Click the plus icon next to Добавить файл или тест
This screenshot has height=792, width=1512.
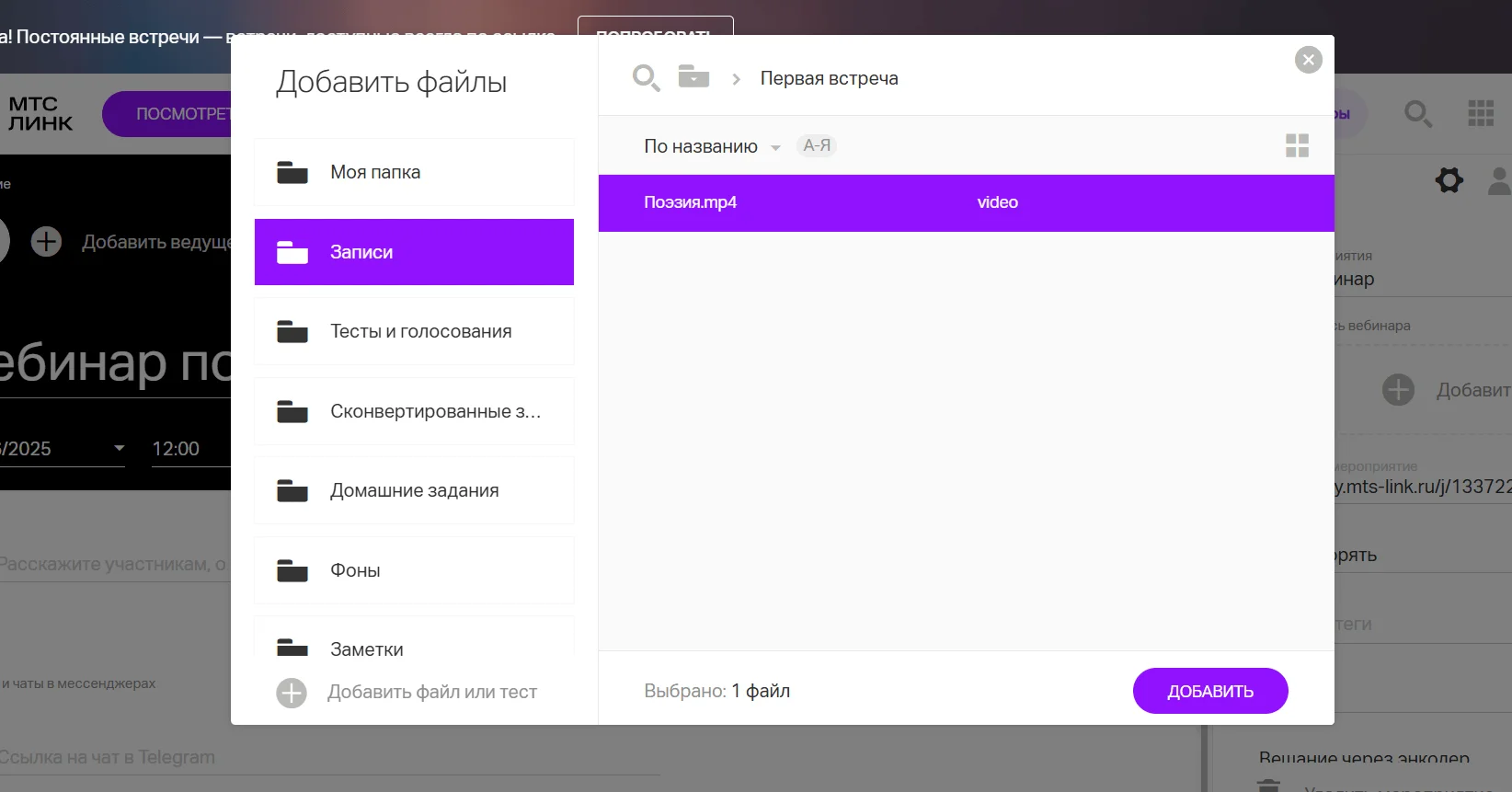(292, 693)
